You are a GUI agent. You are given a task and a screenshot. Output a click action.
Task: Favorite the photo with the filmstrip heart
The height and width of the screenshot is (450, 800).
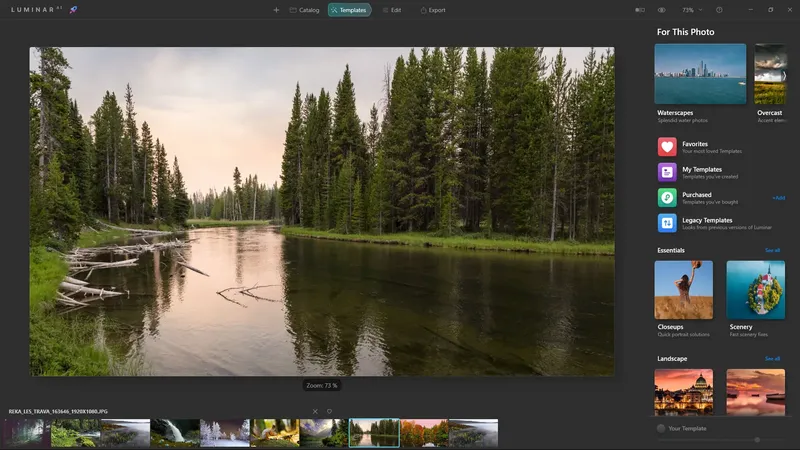[x=329, y=411]
